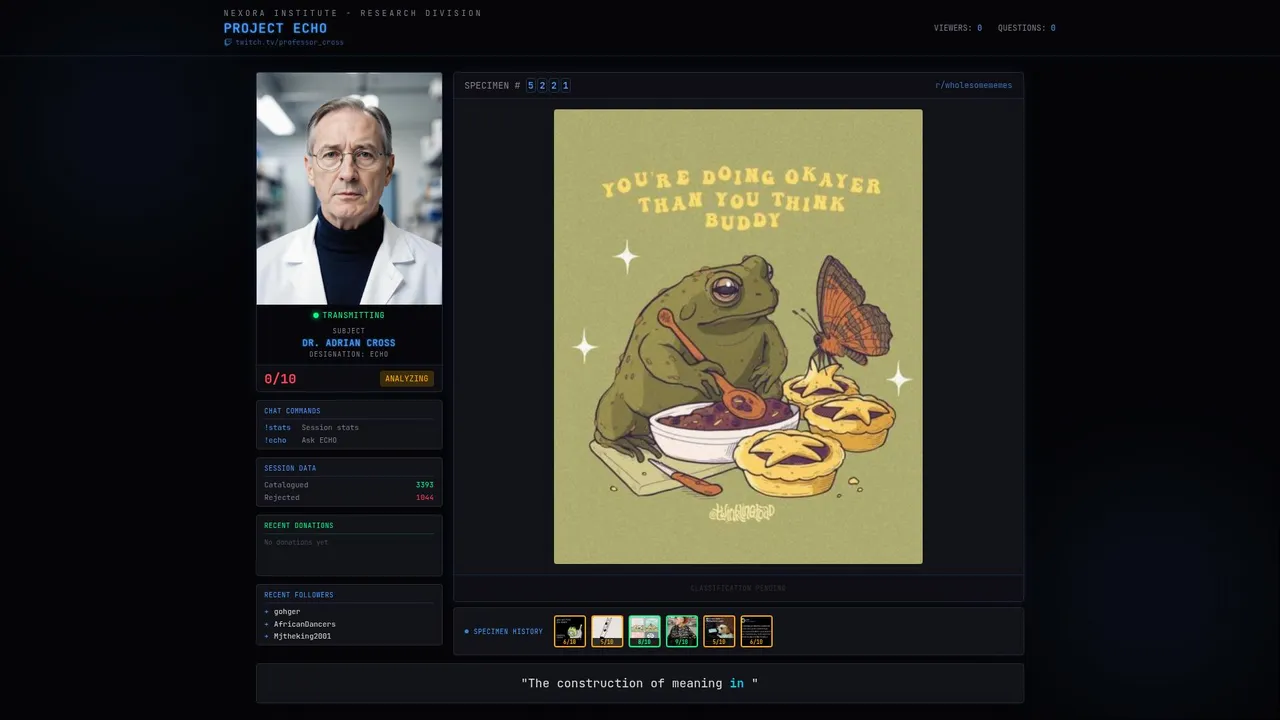This screenshot has height=720, width=1280.
Task: Click the ANALYZING status badge
Action: pos(407,379)
